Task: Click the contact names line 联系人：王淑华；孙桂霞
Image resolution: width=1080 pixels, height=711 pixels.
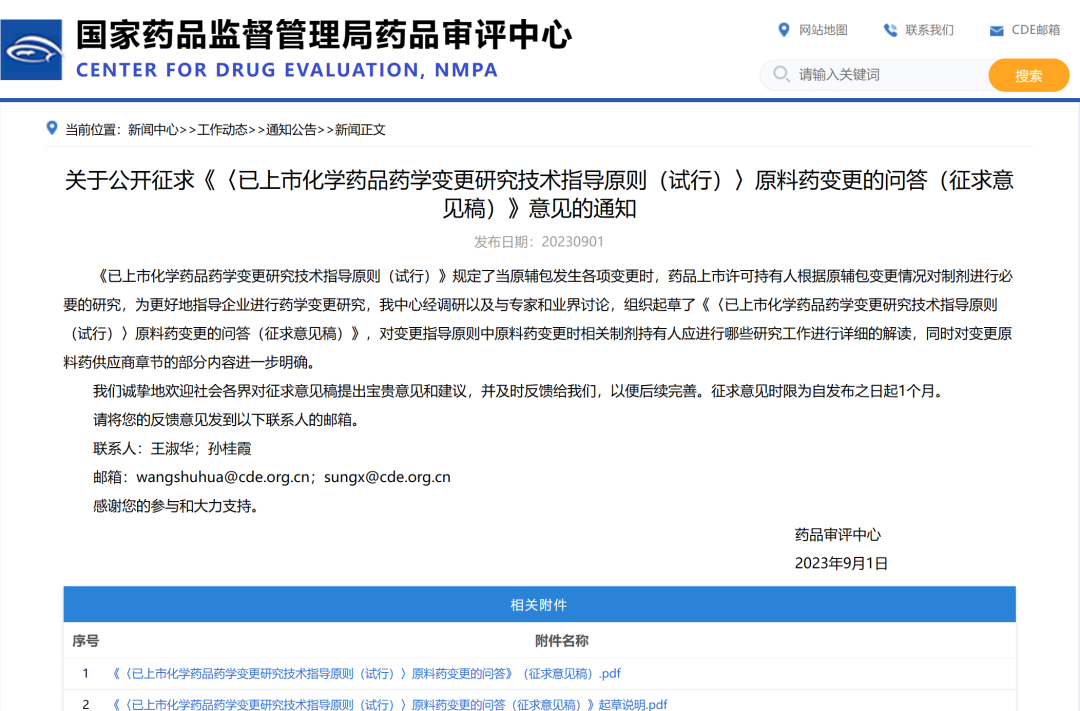Action: pos(172,449)
